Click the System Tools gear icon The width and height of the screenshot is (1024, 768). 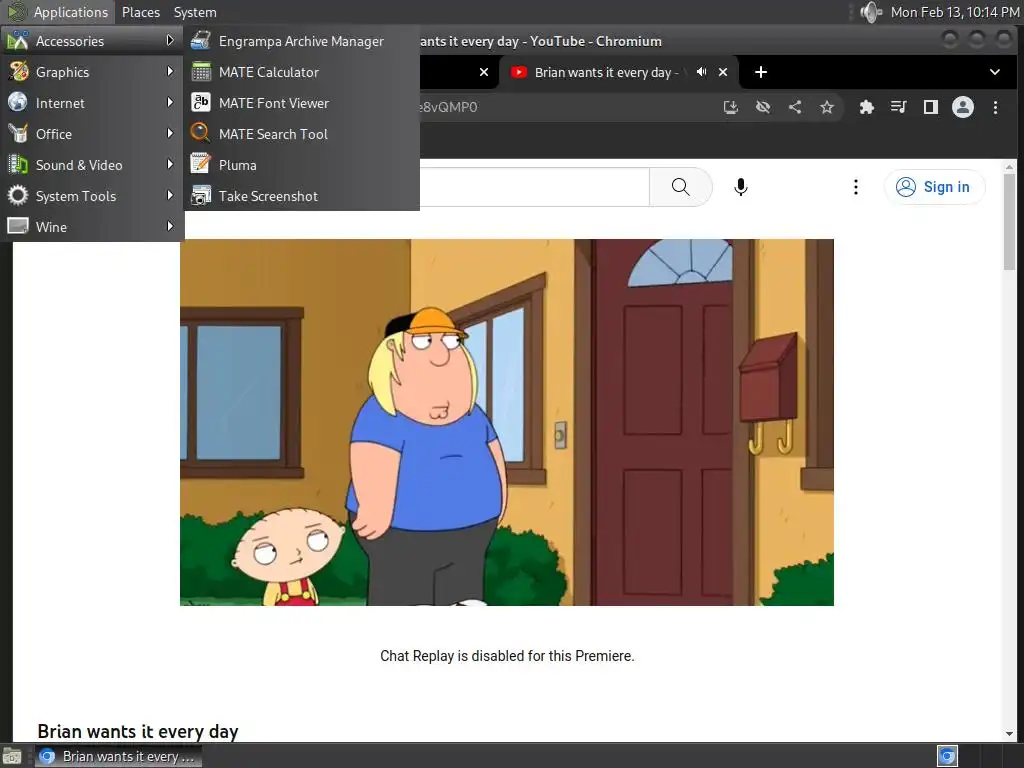(18, 195)
